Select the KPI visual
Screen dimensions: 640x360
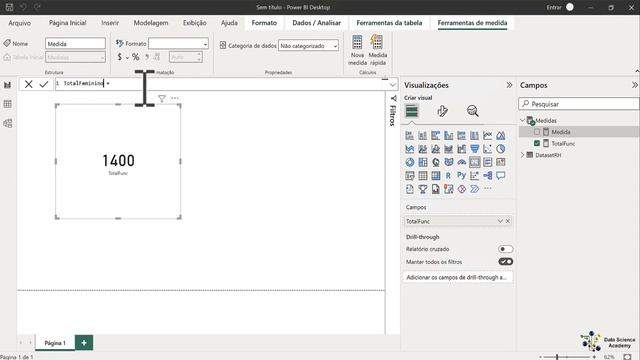tap(500, 162)
